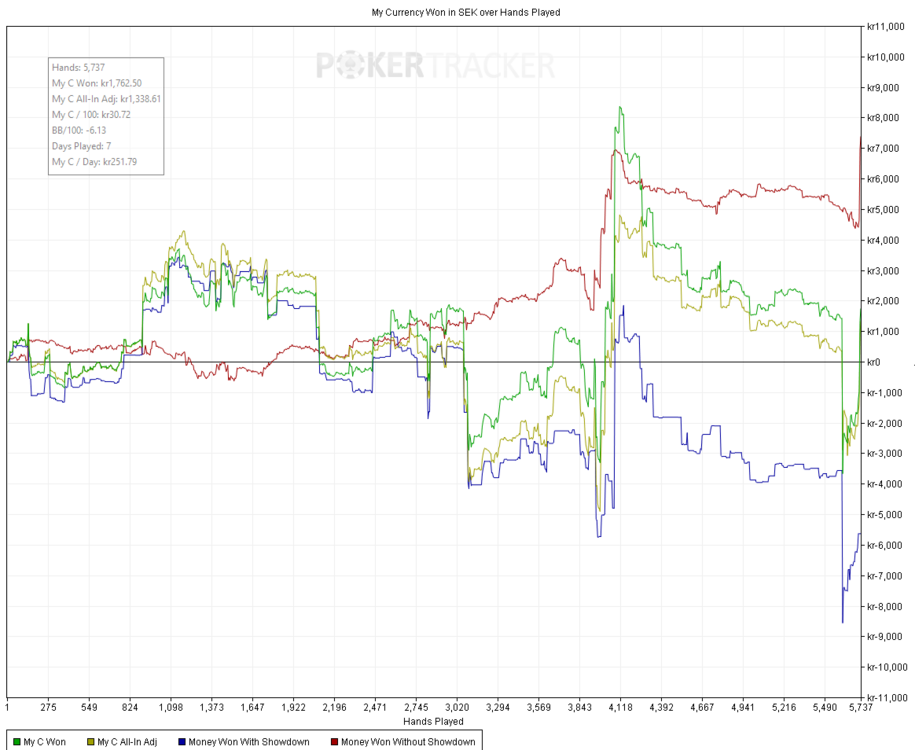Select the Days Played: 7 stat line

pyautogui.click(x=81, y=146)
